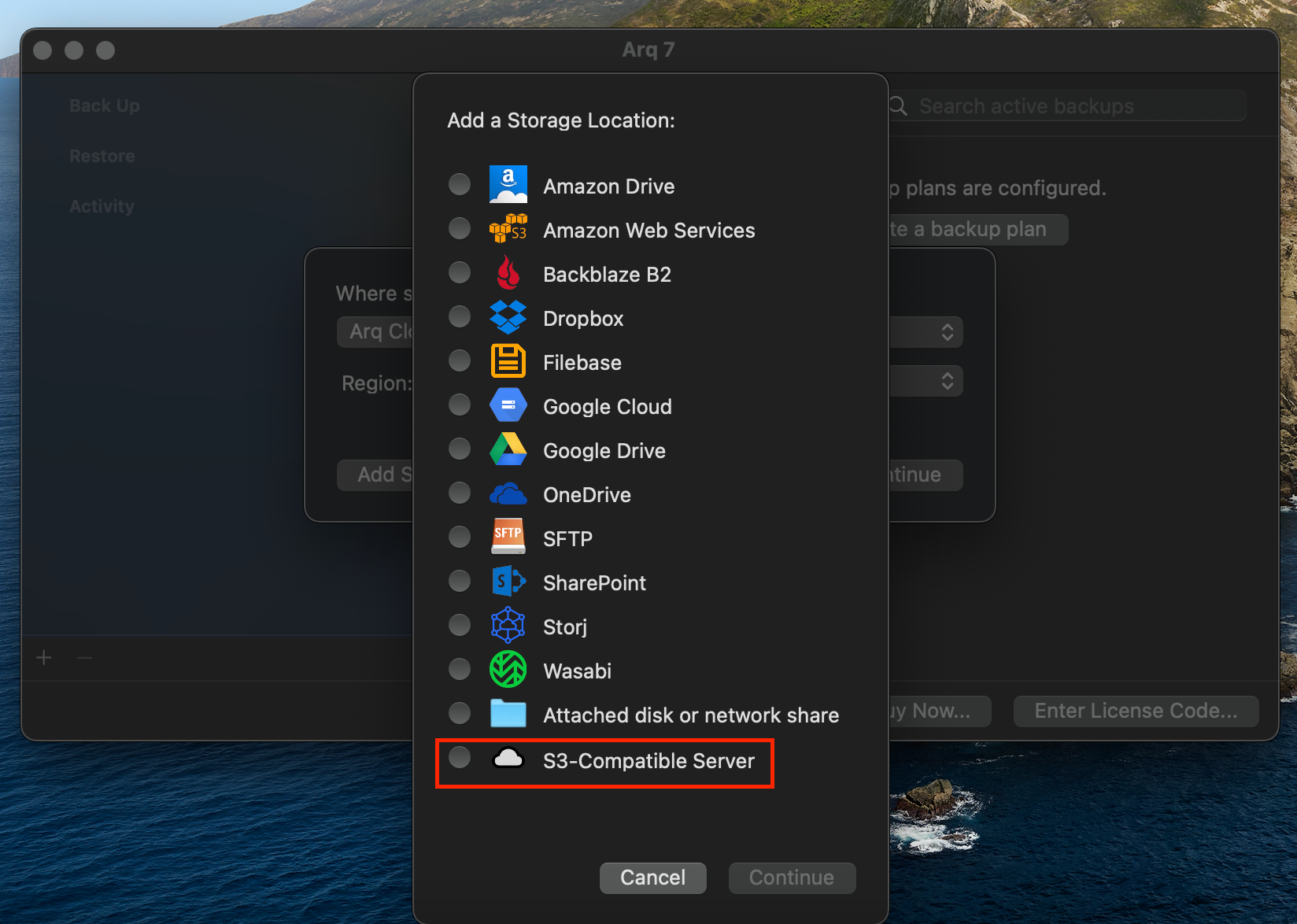
Task: Click the Wasabi label
Action: tap(577, 671)
